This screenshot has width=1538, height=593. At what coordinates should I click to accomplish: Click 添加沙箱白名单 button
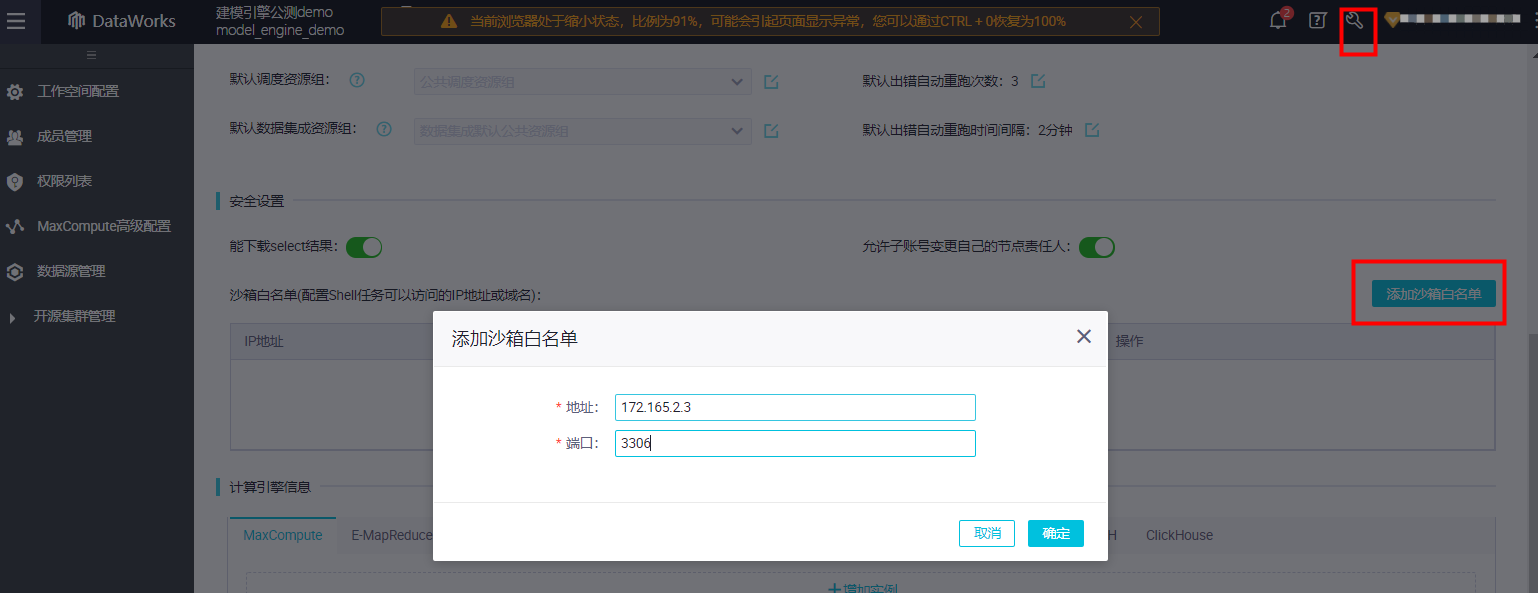(1433, 294)
